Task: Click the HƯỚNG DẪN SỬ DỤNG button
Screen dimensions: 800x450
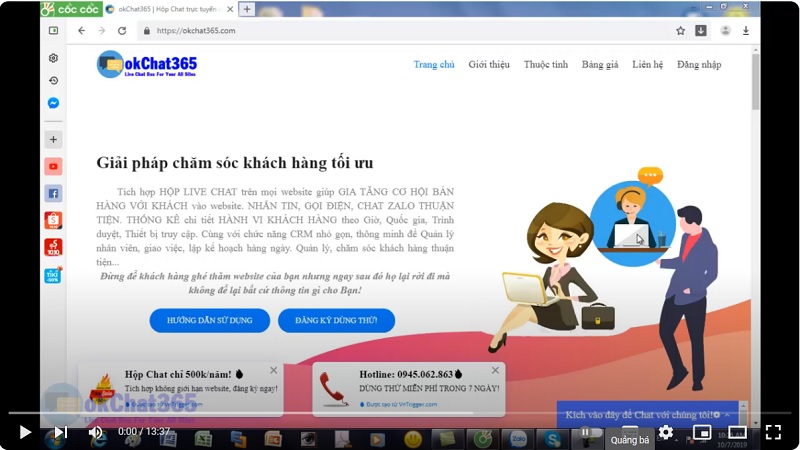Action: pyautogui.click(x=209, y=320)
